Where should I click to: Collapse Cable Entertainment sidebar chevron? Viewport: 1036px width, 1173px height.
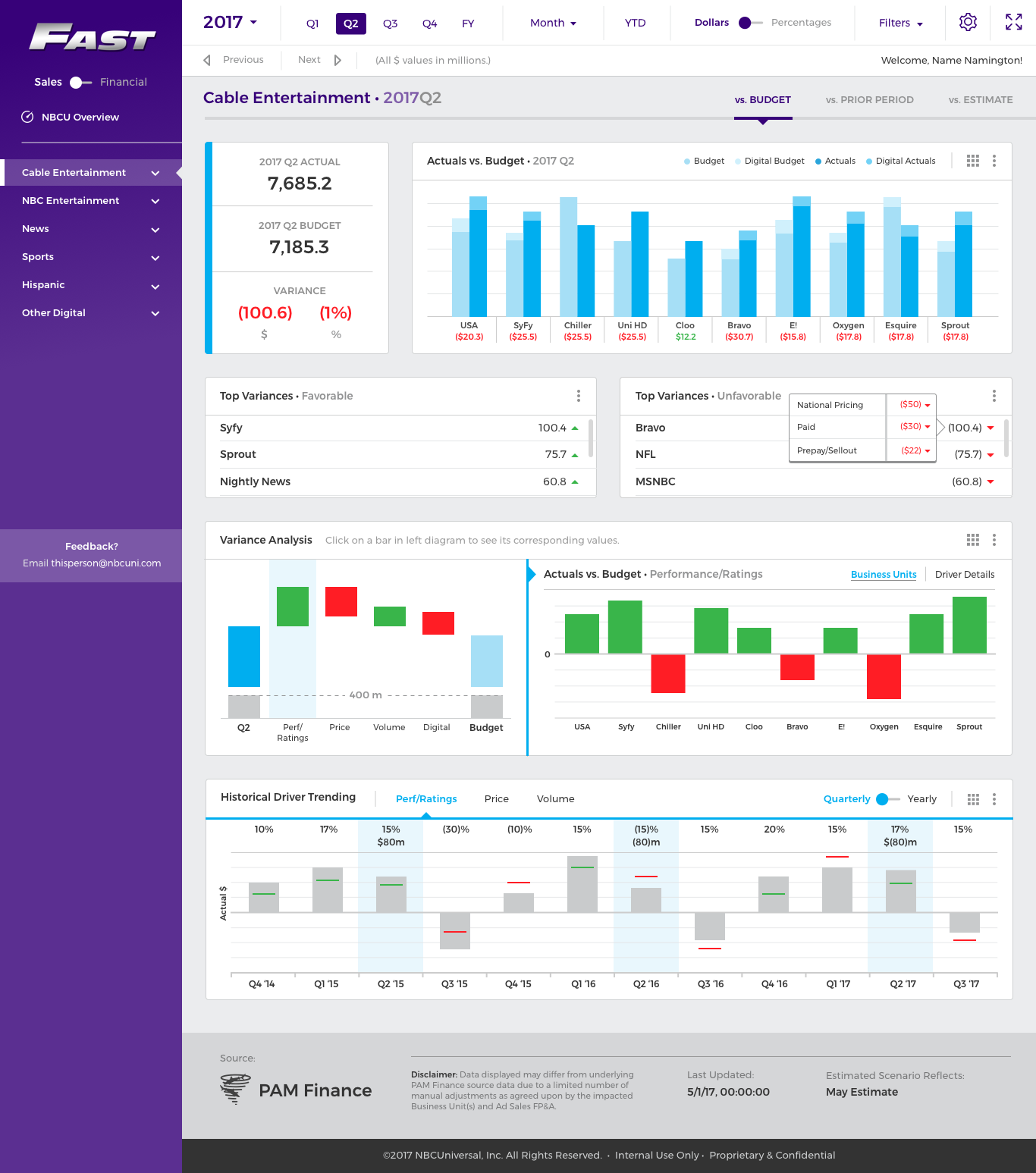click(155, 174)
